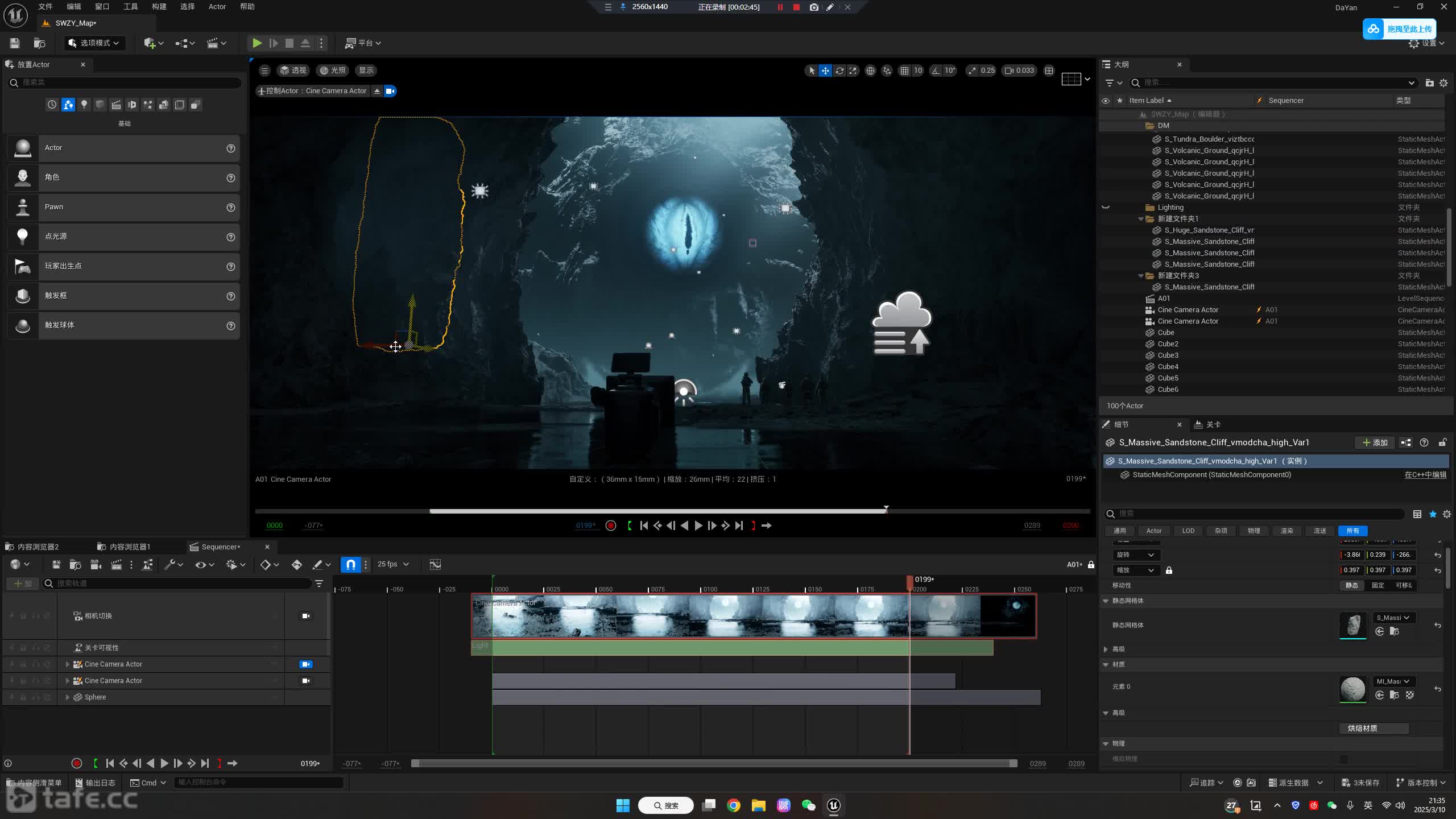Screen dimensions: 1456x819
Task: Select the rotate gizmo tool
Action: [x=839, y=71]
